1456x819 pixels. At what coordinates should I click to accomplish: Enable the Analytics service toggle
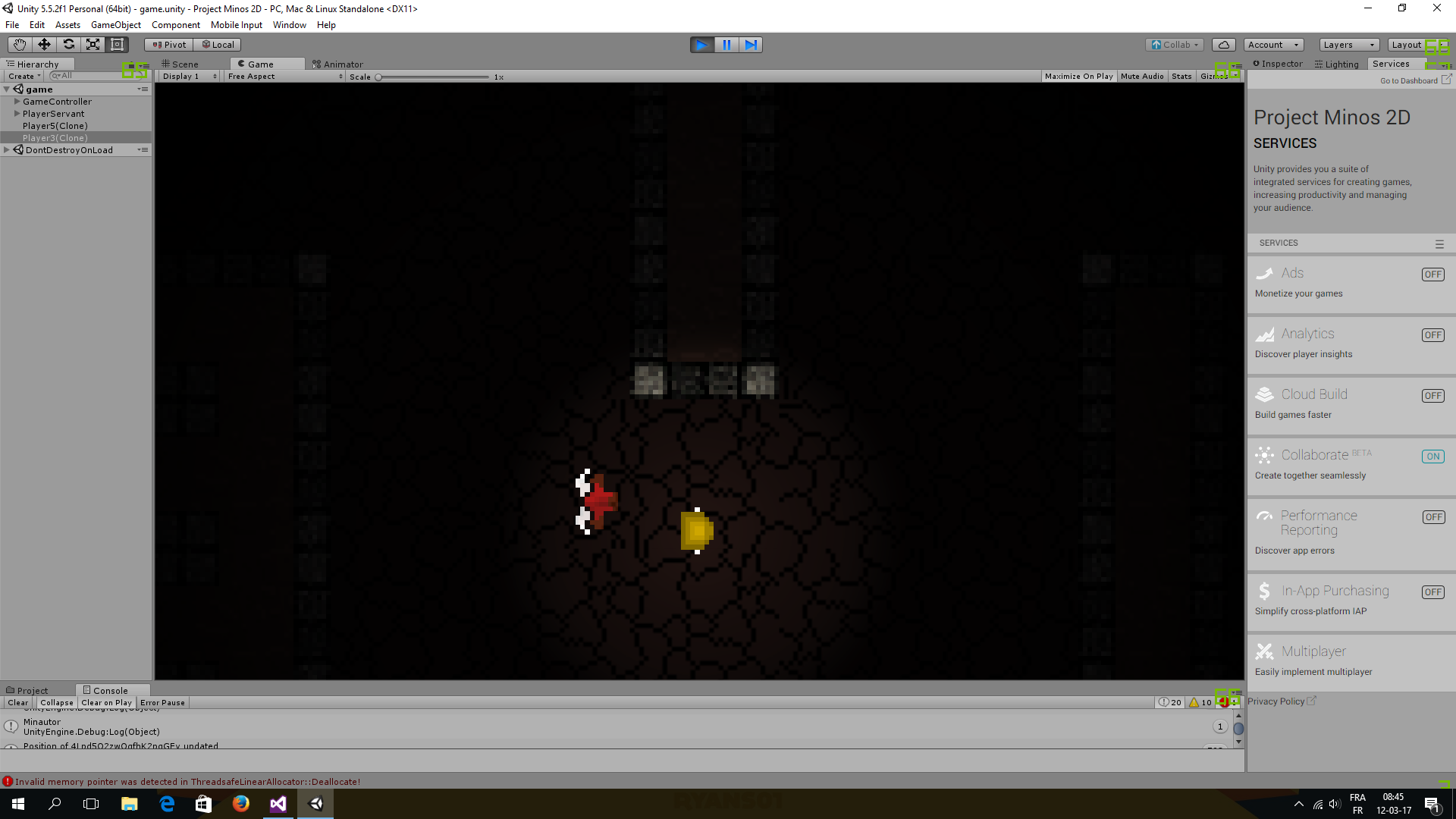click(1432, 335)
